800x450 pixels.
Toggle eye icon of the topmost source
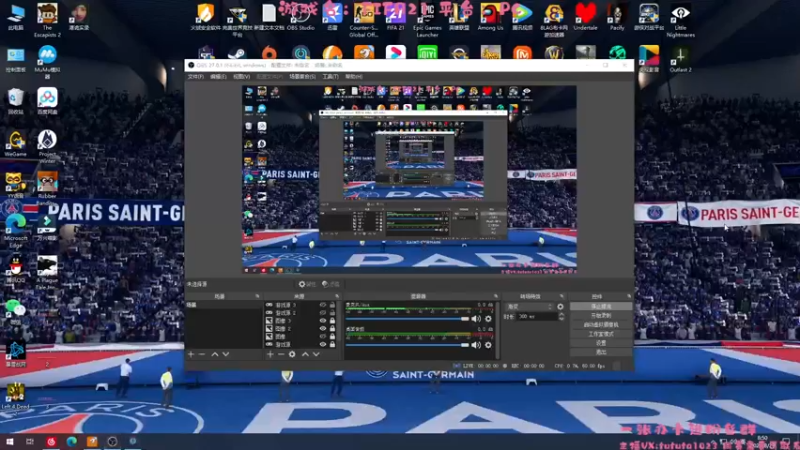coord(322,305)
